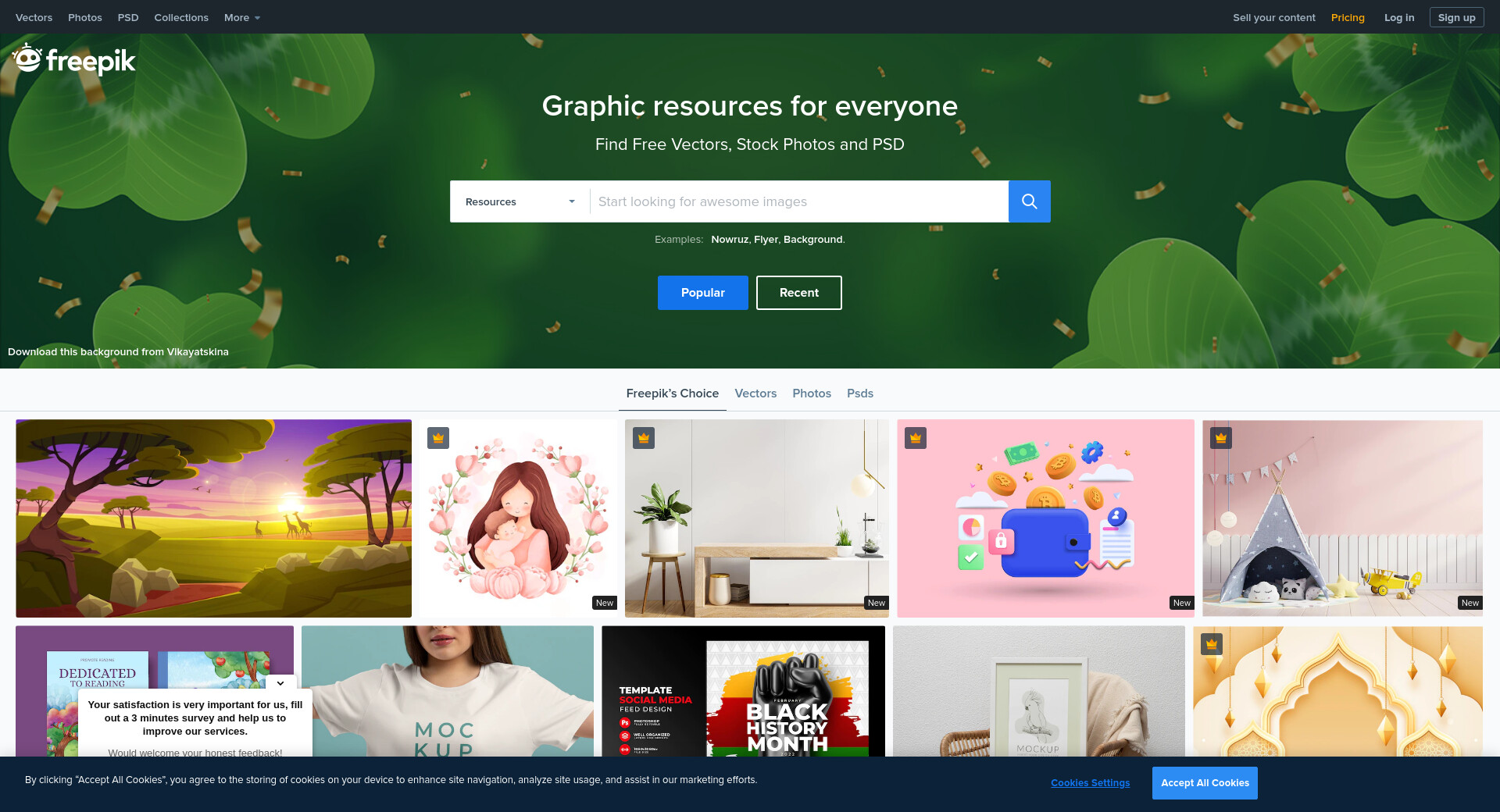Switch to the Vectors tab
The width and height of the screenshot is (1500, 812).
point(755,394)
